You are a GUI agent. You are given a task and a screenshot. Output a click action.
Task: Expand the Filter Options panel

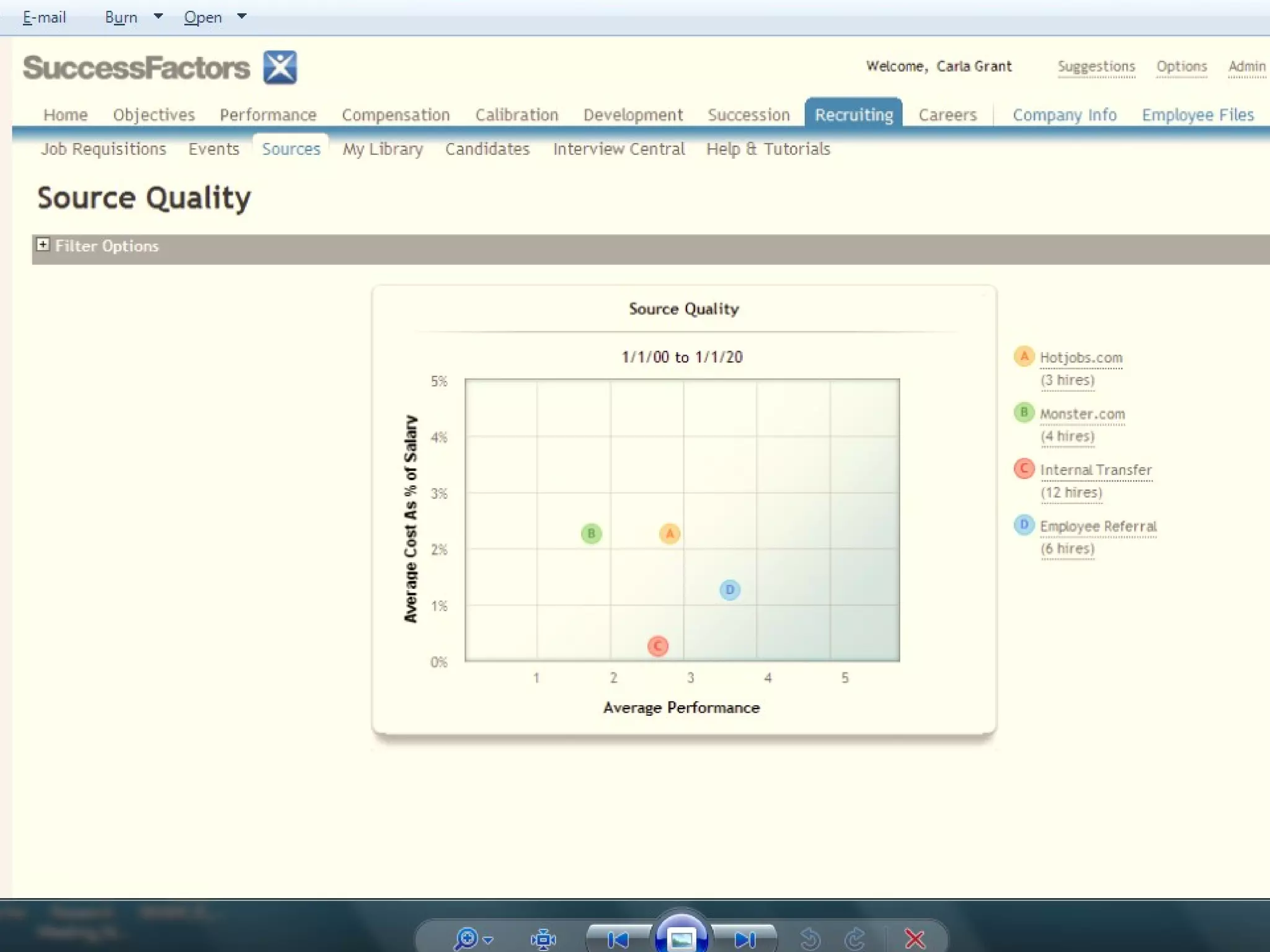tap(43, 245)
